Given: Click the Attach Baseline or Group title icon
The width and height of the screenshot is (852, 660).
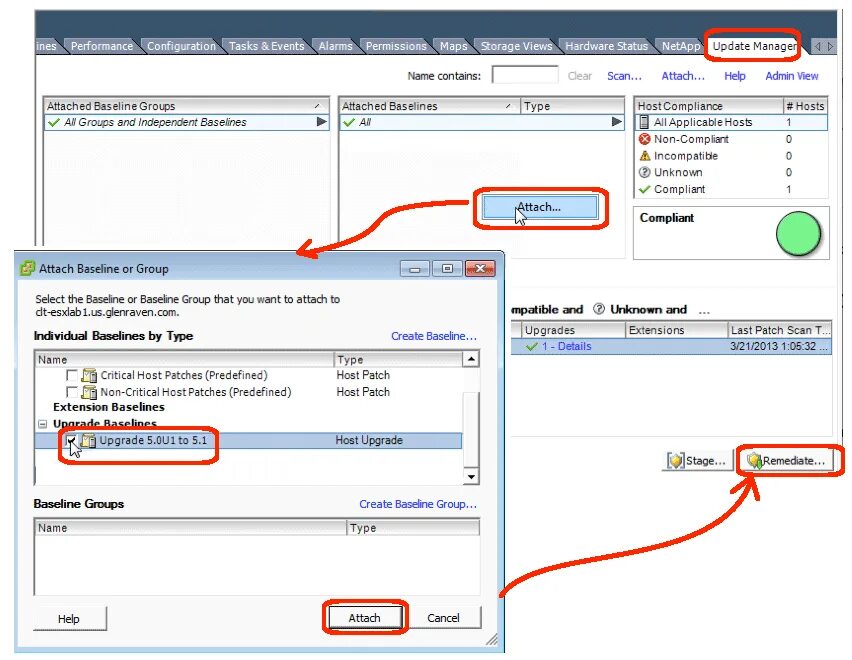Looking at the screenshot, I should click(x=27, y=268).
